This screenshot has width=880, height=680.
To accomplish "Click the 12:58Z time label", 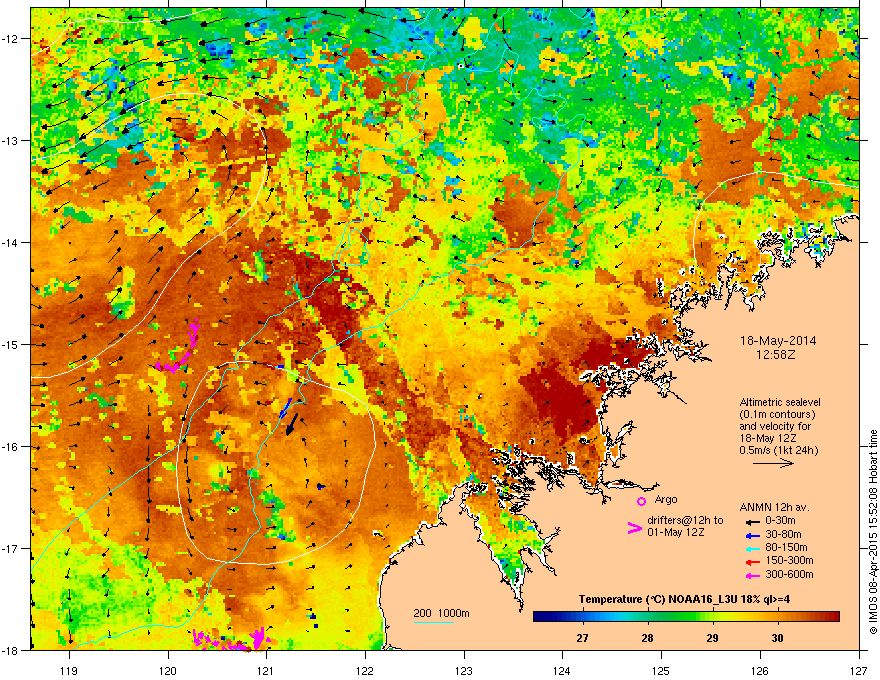I will tap(776, 355).
